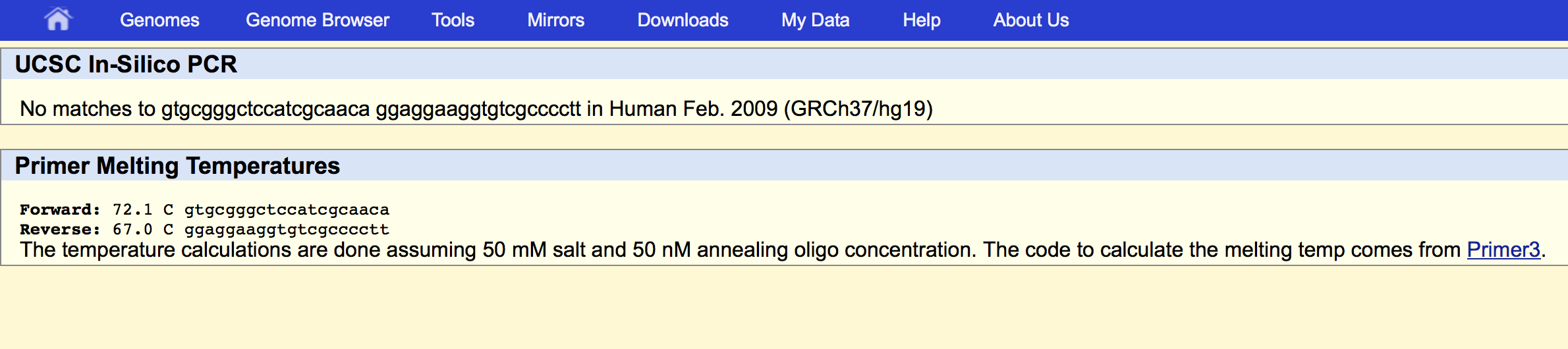This screenshot has height=349, width=1568.
Task: Follow the Primer3 link
Action: point(1503,250)
